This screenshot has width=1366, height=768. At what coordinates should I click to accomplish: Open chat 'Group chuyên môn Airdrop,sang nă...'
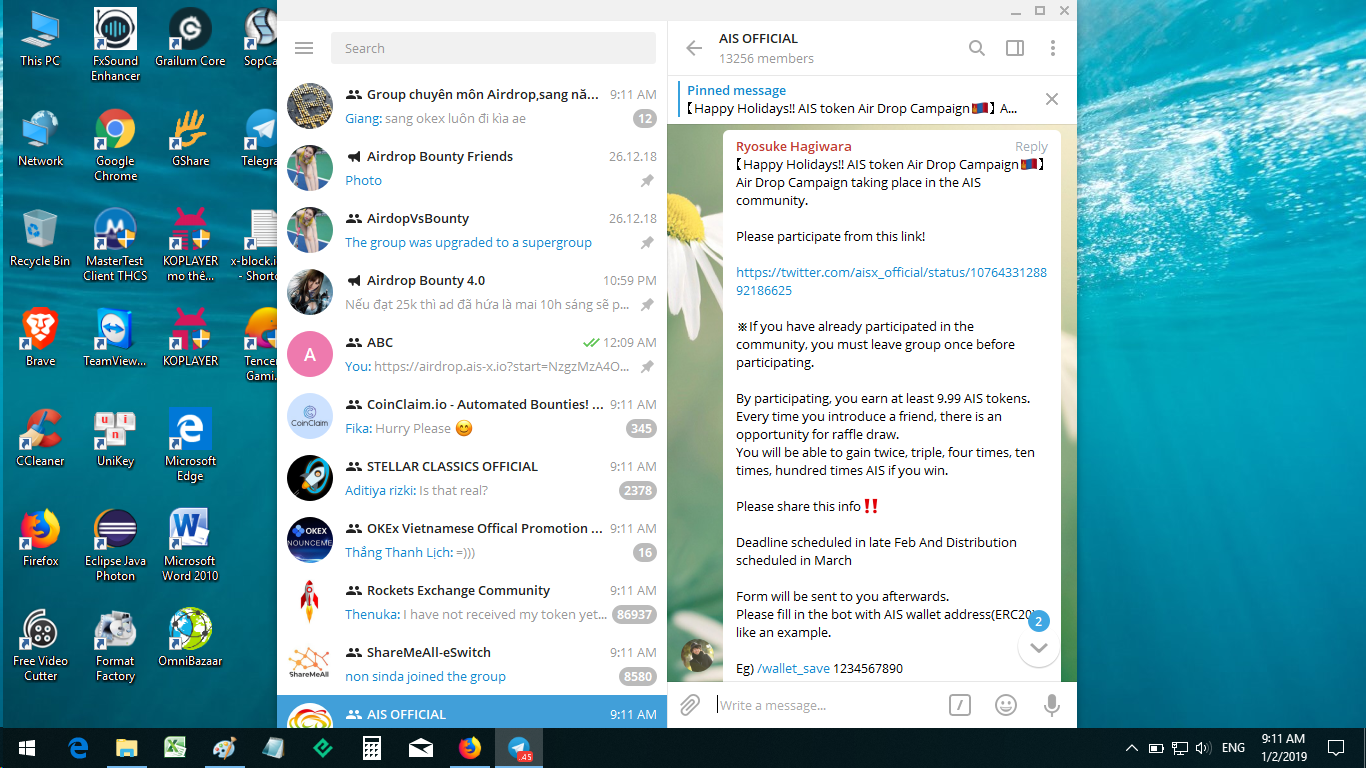click(x=472, y=106)
